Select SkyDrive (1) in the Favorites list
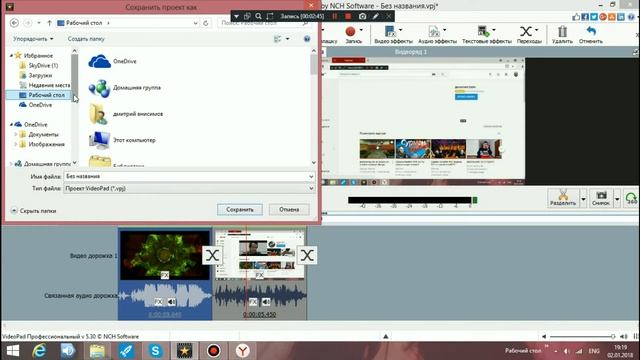The width and height of the screenshot is (640, 360). (x=43, y=65)
